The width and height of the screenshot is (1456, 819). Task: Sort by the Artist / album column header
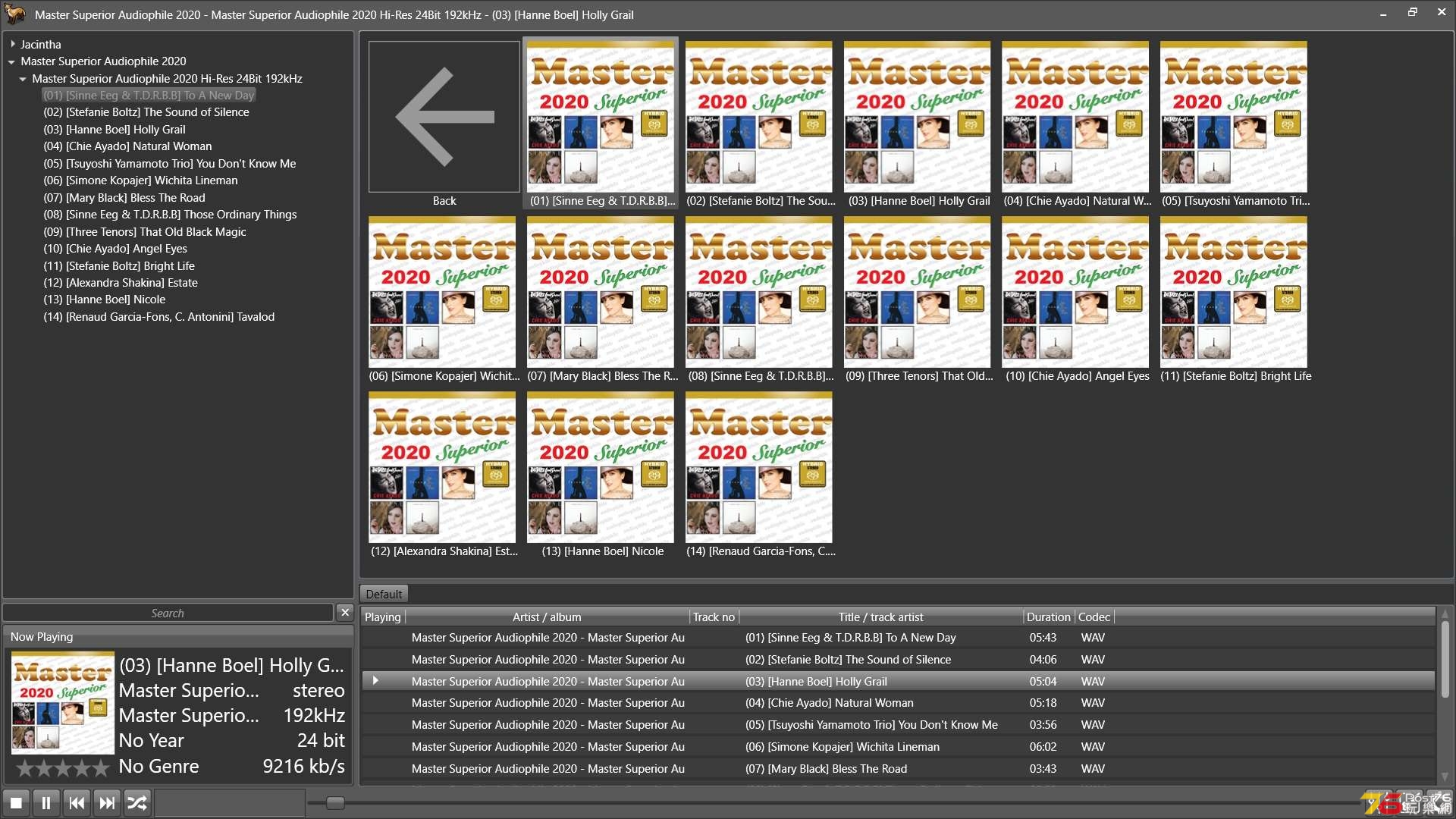click(x=547, y=617)
